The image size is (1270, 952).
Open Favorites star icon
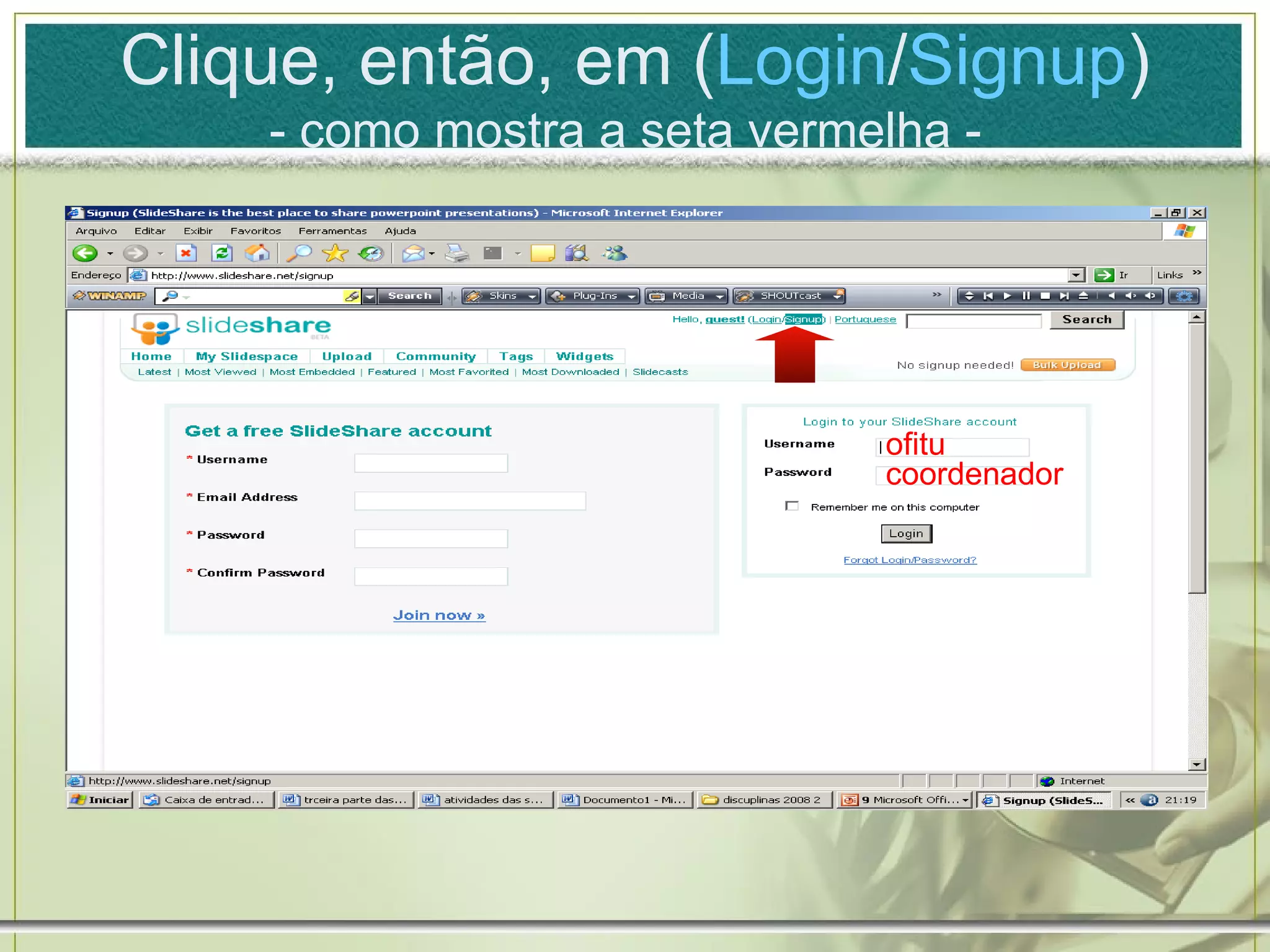335,253
